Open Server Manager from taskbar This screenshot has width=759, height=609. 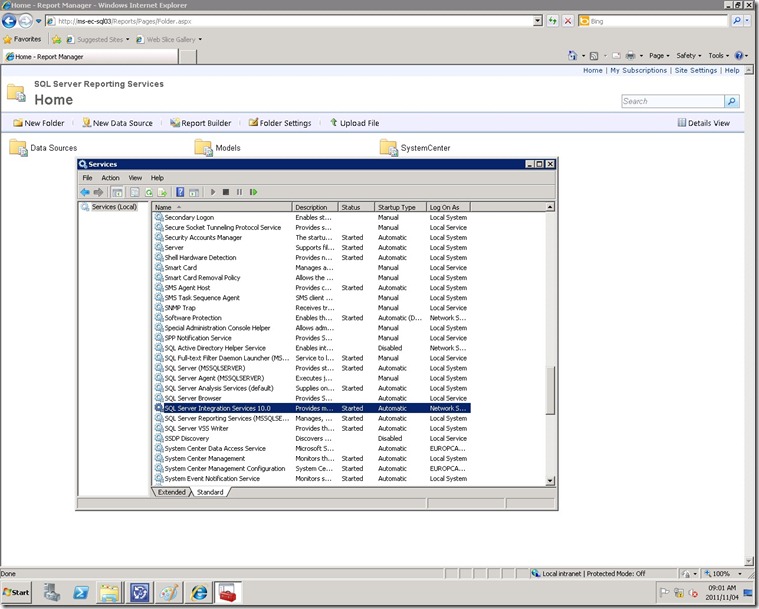click(x=51, y=593)
